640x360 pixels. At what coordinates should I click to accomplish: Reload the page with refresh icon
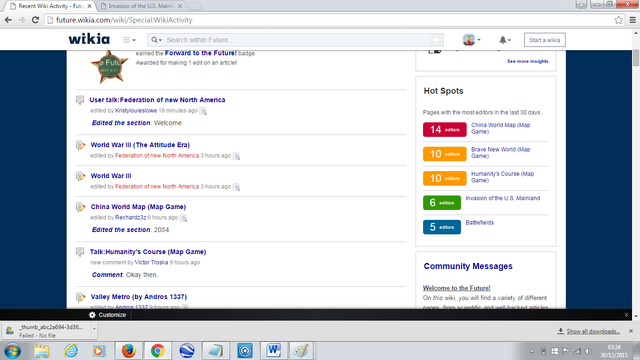pyautogui.click(x=35, y=20)
